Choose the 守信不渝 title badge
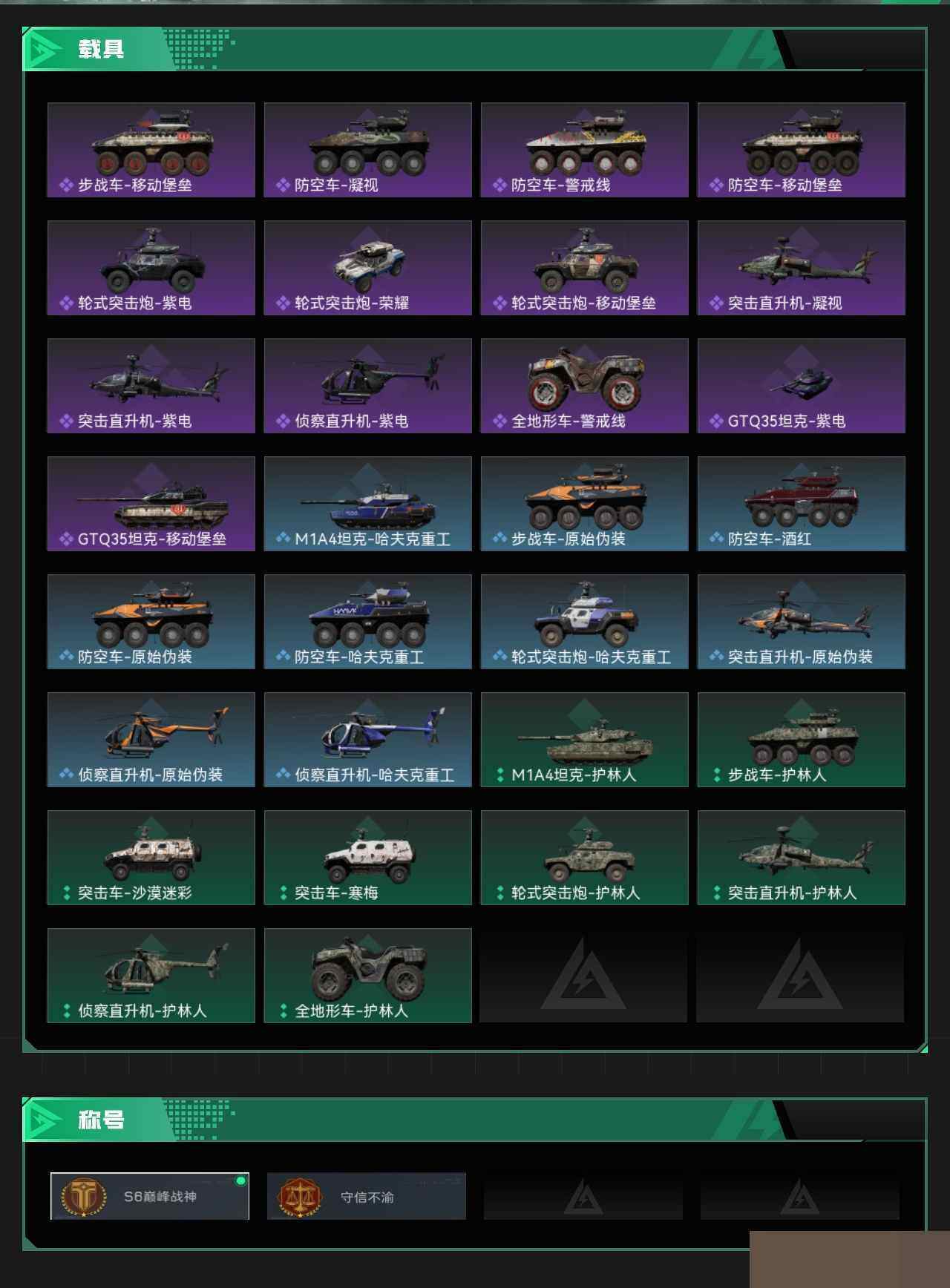The image size is (950, 1288). (x=367, y=1196)
